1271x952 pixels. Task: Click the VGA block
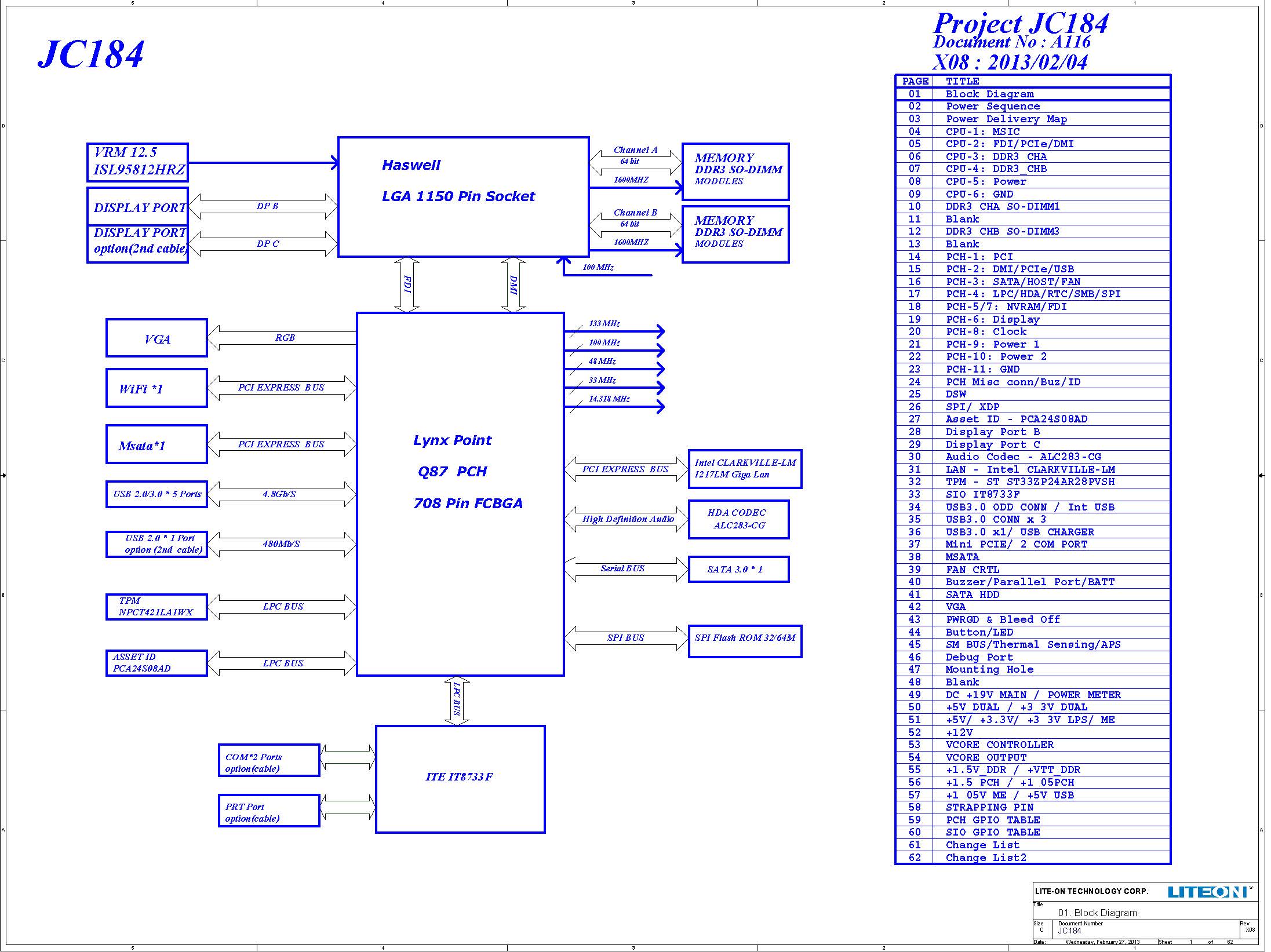(x=156, y=338)
